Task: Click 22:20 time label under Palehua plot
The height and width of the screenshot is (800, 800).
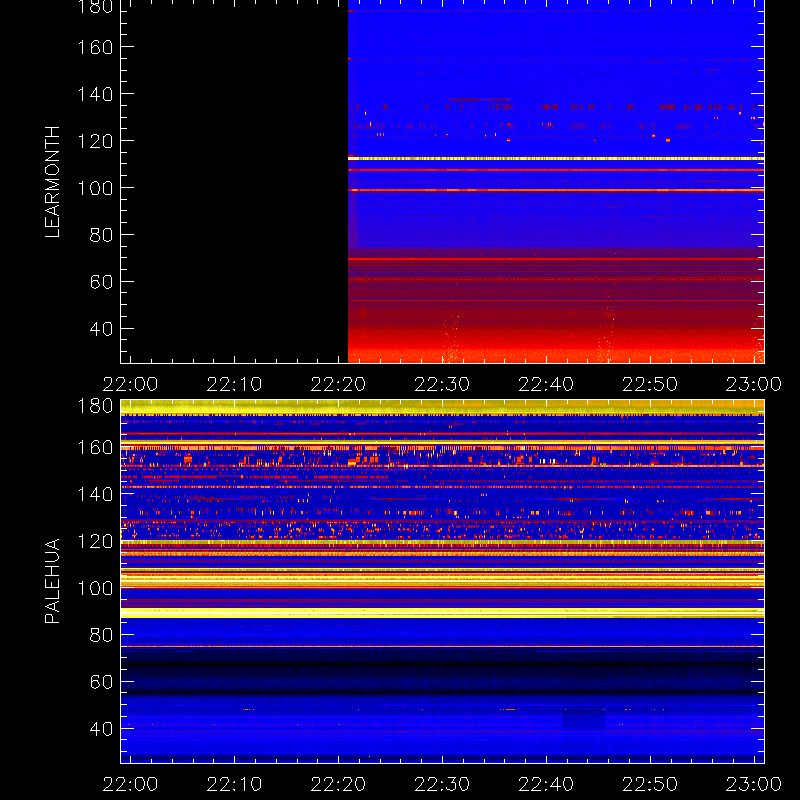Action: coord(338,784)
